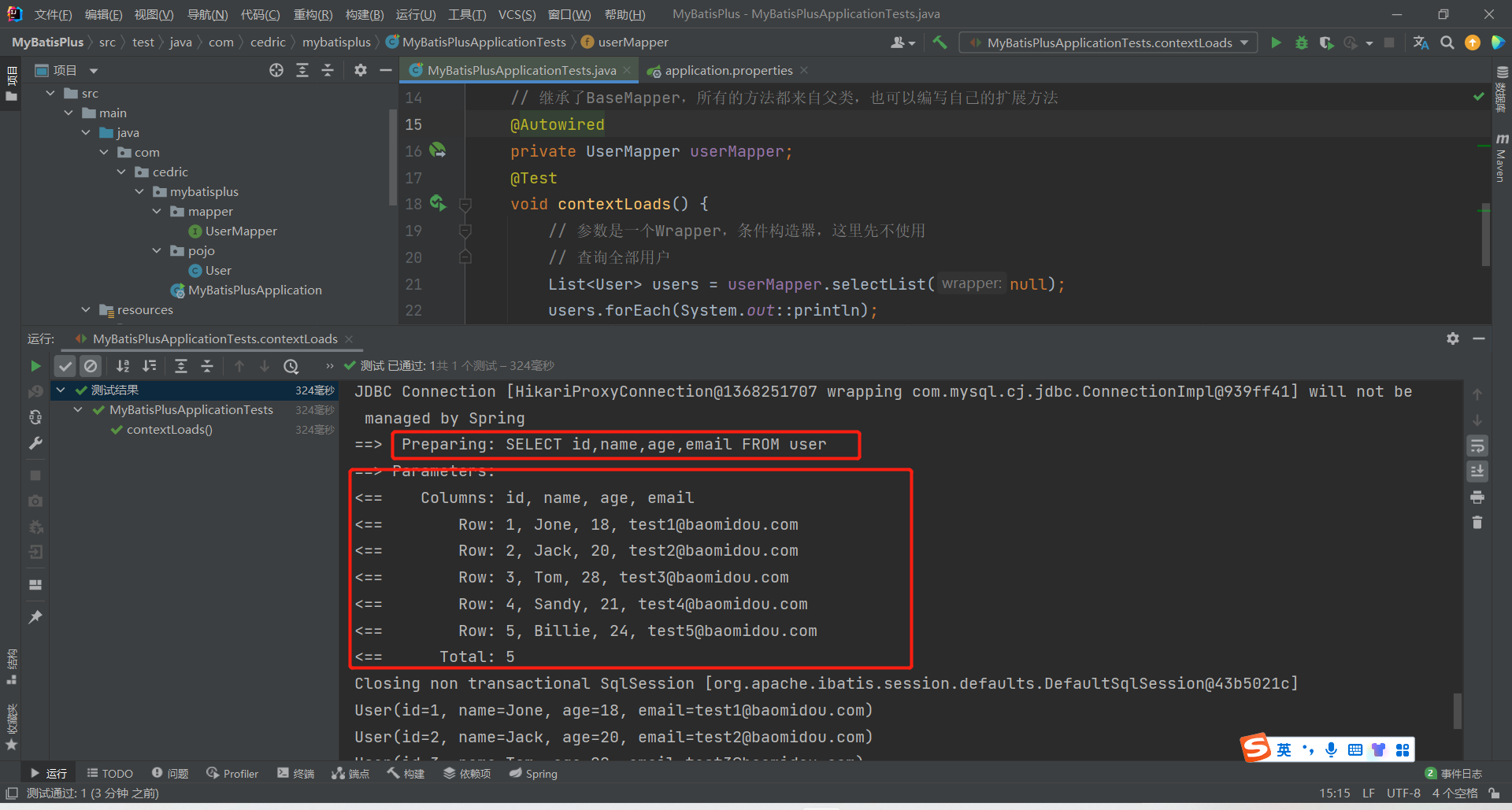This screenshot has width=1512, height=810.
Task: Select UserMapper in the project tree
Action: (x=241, y=231)
